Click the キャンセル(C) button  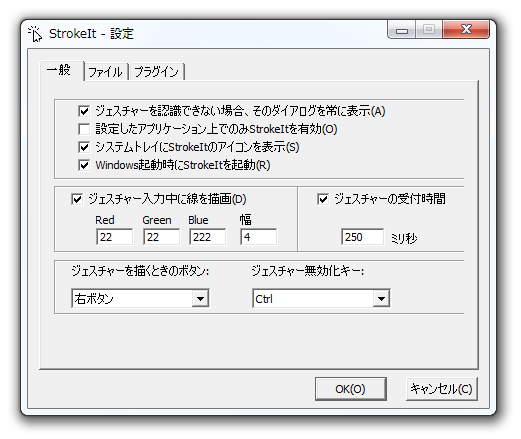point(442,389)
